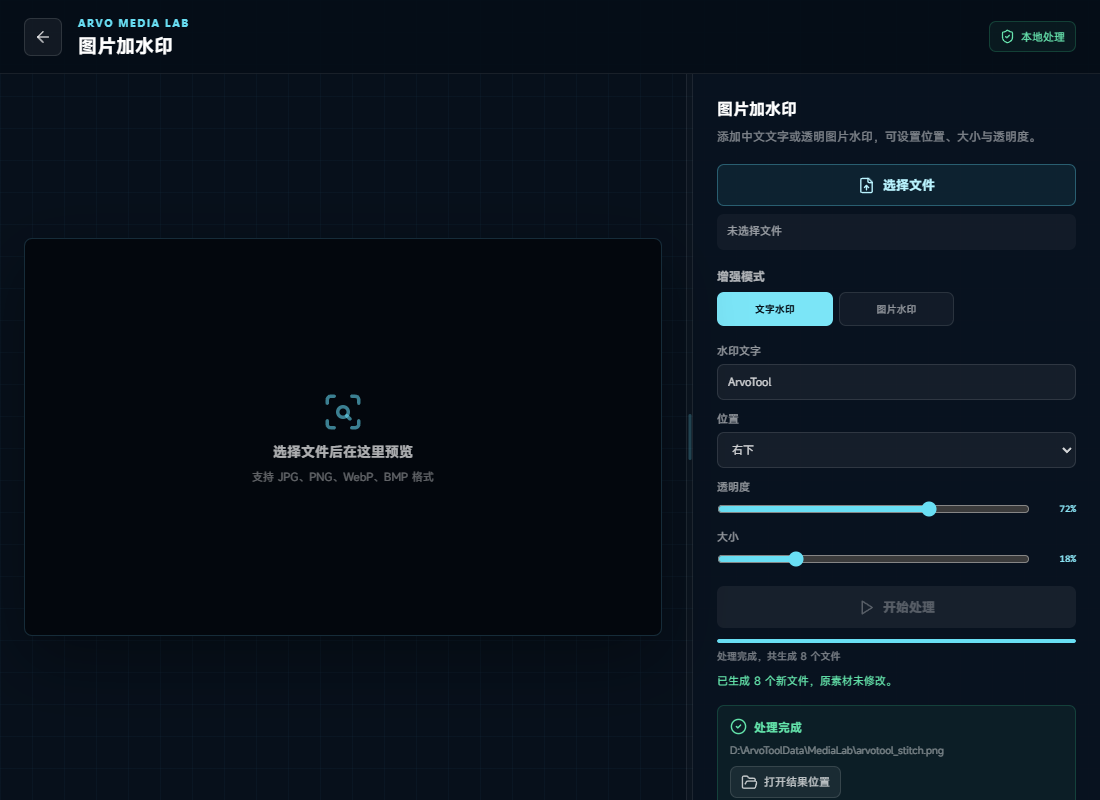The image size is (1100, 800).
Task: Click the green checkmark next to 处理完成
Action: pyautogui.click(x=738, y=727)
